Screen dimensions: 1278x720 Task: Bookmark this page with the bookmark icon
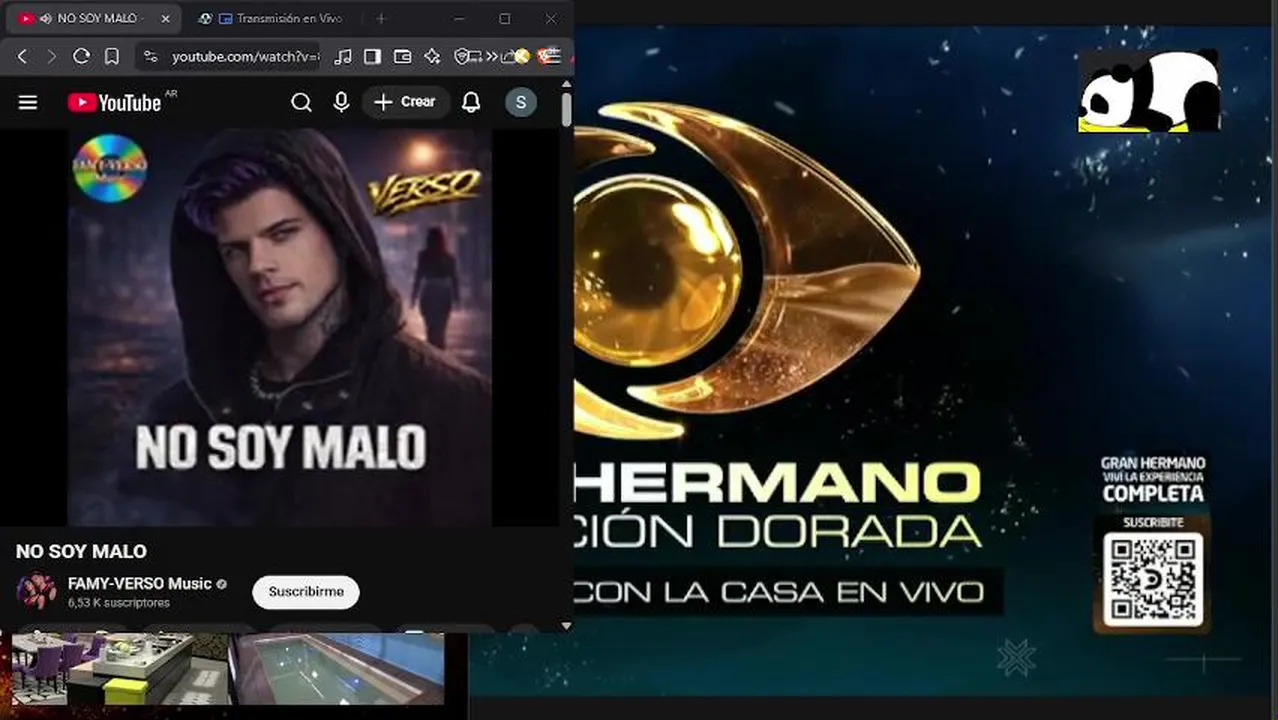112,57
